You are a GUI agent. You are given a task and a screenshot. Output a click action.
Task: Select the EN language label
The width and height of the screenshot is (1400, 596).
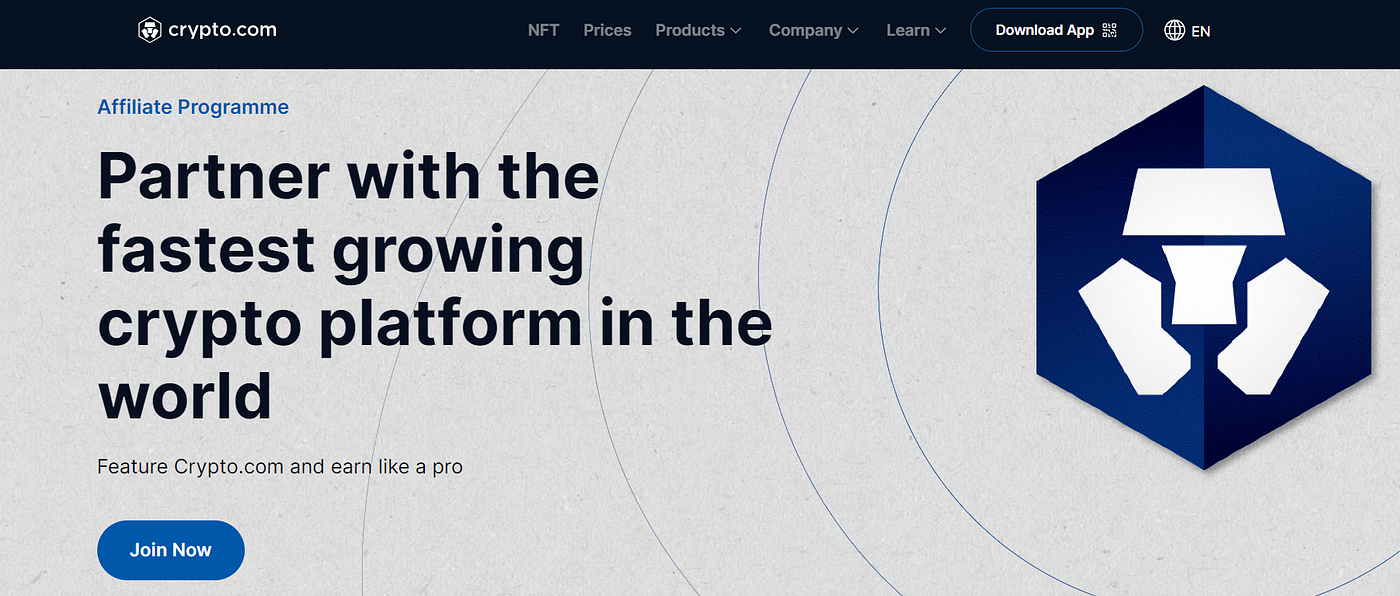pyautogui.click(x=1201, y=31)
